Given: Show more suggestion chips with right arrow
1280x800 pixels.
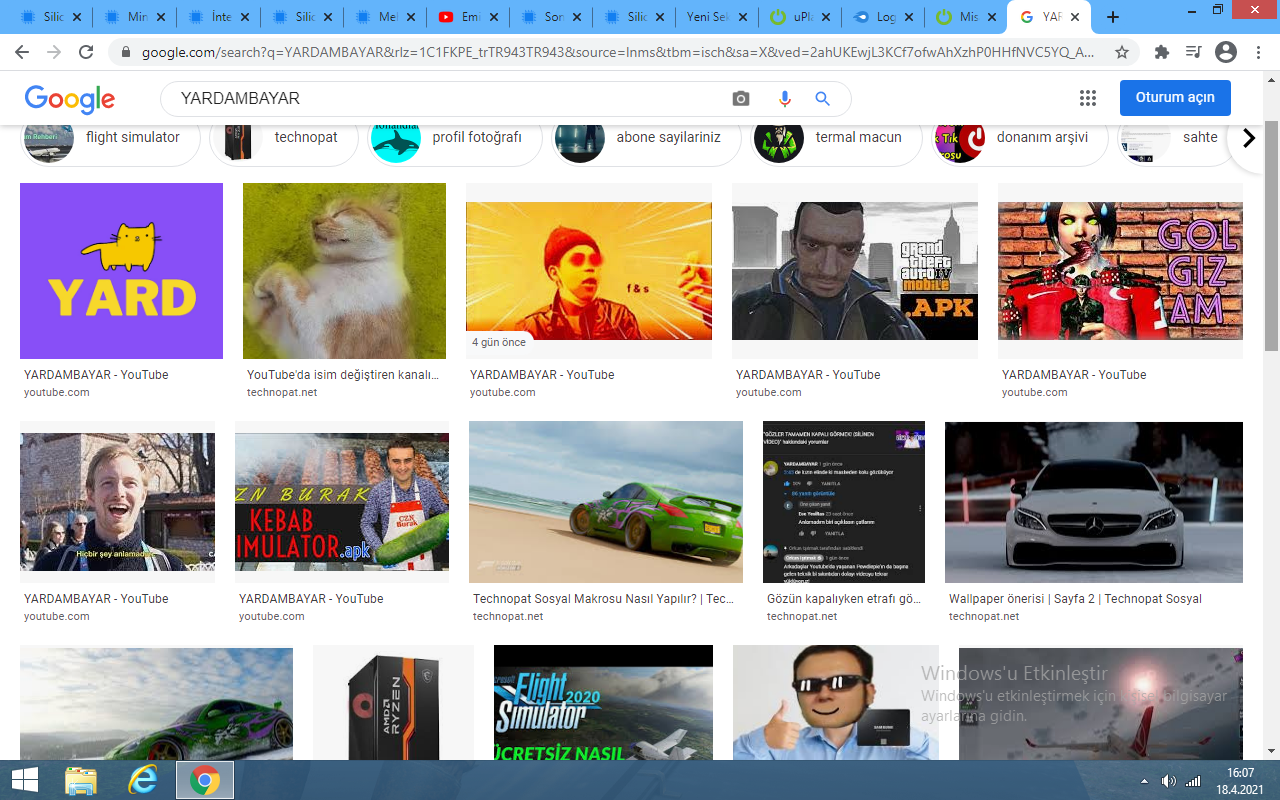Looking at the screenshot, I should point(1248,138).
